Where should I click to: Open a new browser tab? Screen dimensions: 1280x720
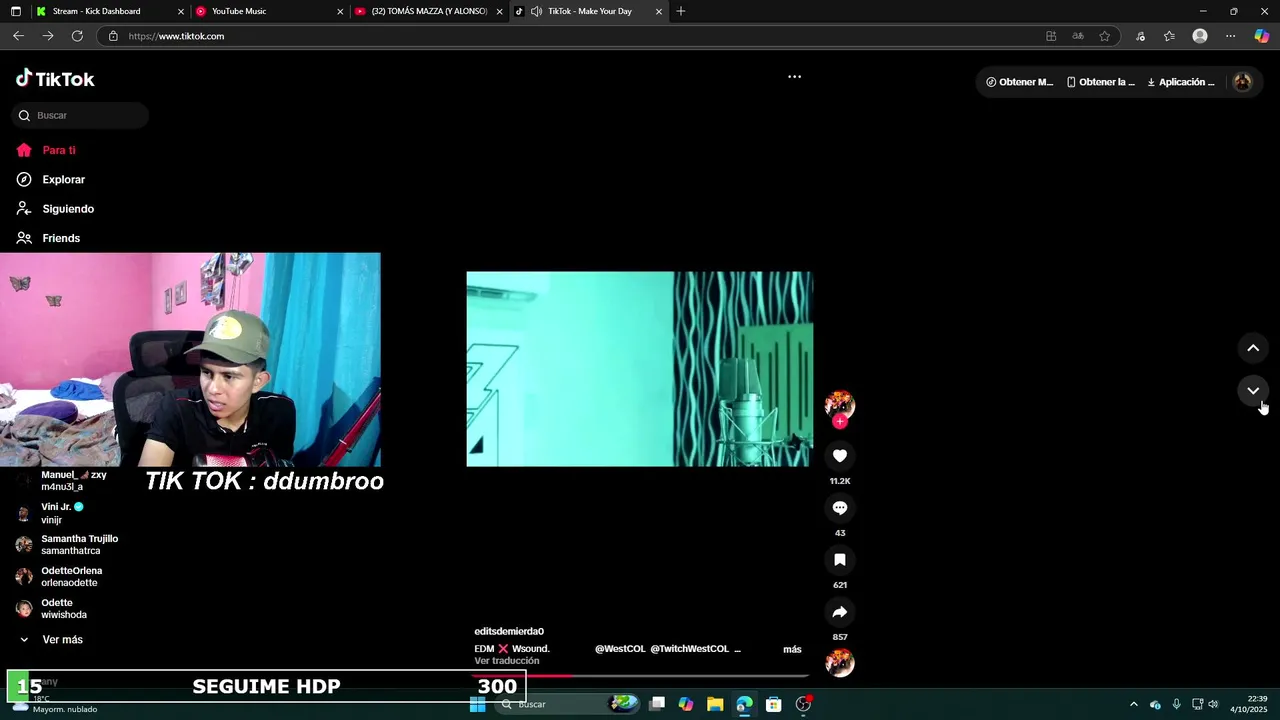coord(681,11)
